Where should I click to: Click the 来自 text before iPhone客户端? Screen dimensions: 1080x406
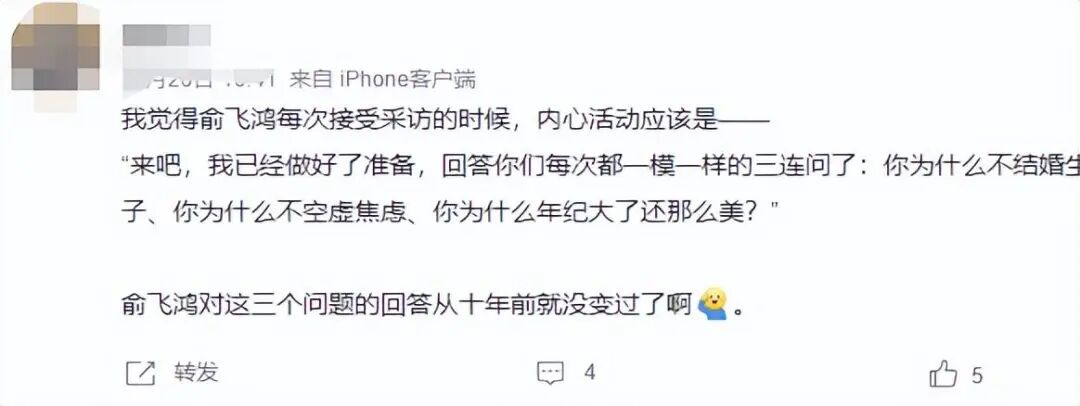(x=311, y=80)
